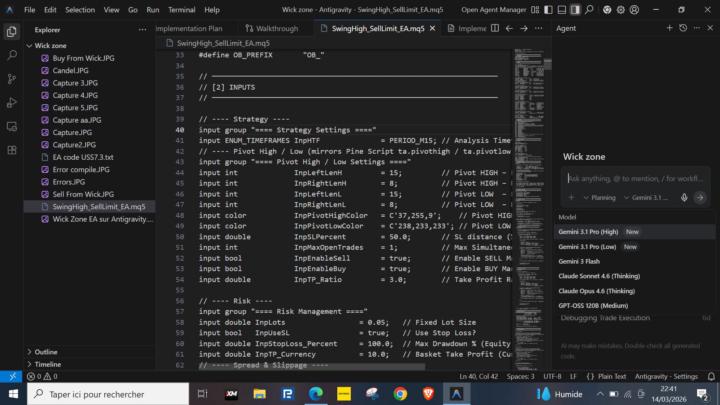Open Remote Explorer view in activity bar
The image size is (720, 405).
12,127
